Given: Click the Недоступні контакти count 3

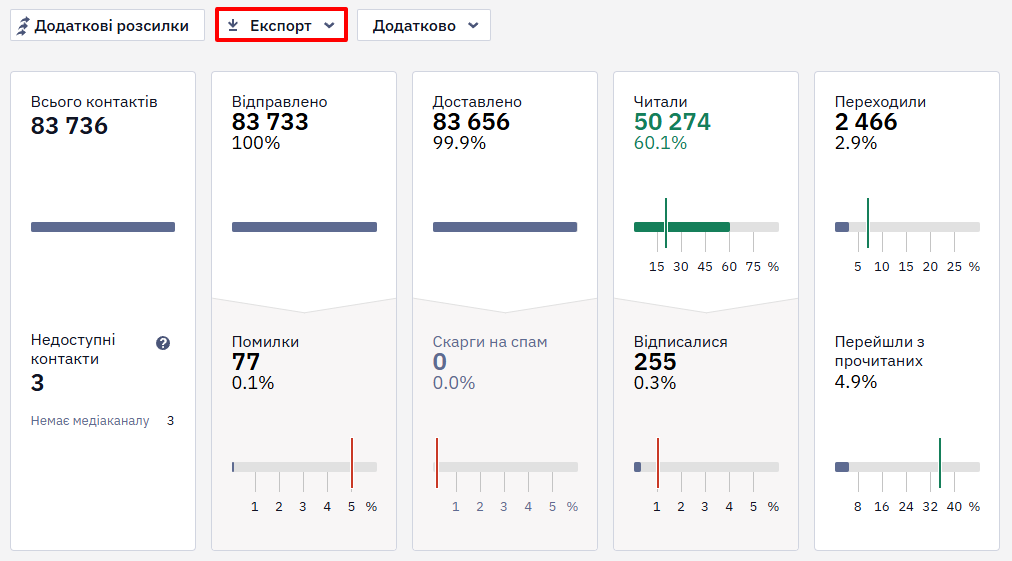Looking at the screenshot, I should point(37,383).
